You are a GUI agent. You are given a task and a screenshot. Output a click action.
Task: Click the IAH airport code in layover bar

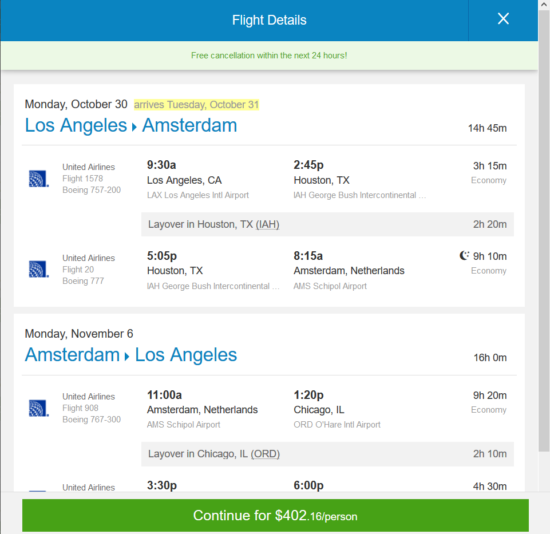pos(267,224)
